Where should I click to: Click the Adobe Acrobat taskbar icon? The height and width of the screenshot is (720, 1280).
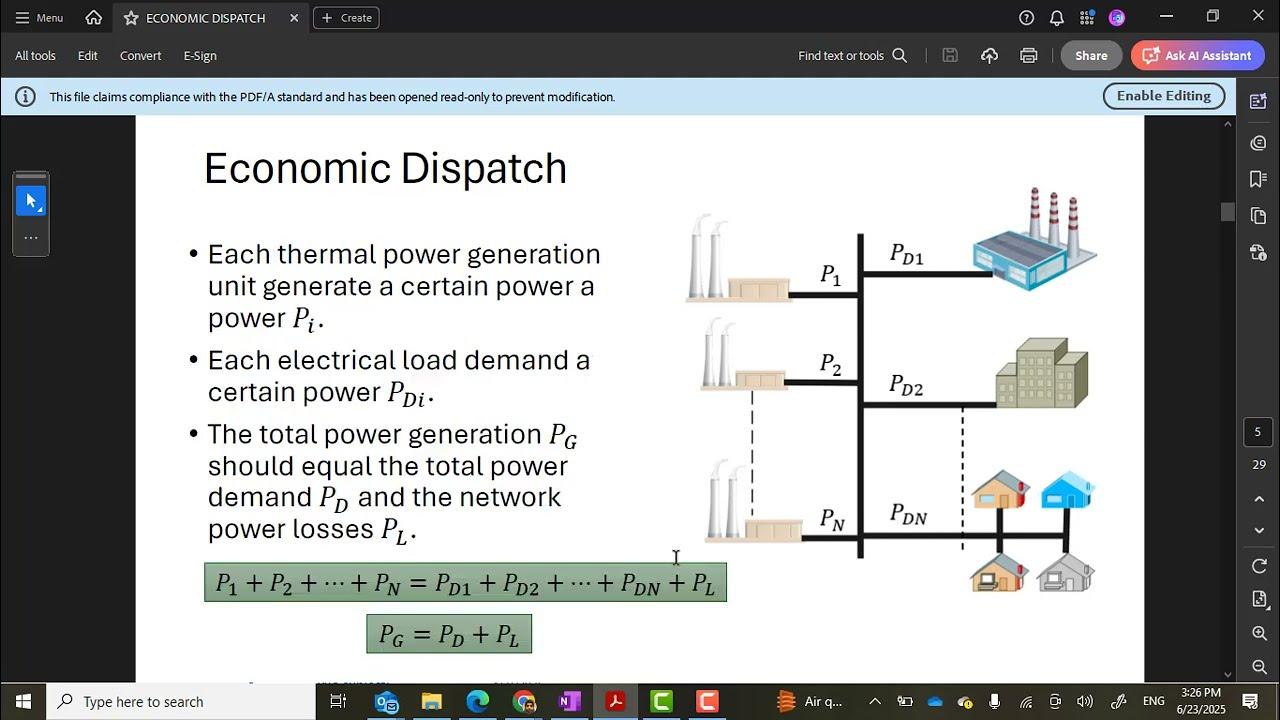[616, 702]
